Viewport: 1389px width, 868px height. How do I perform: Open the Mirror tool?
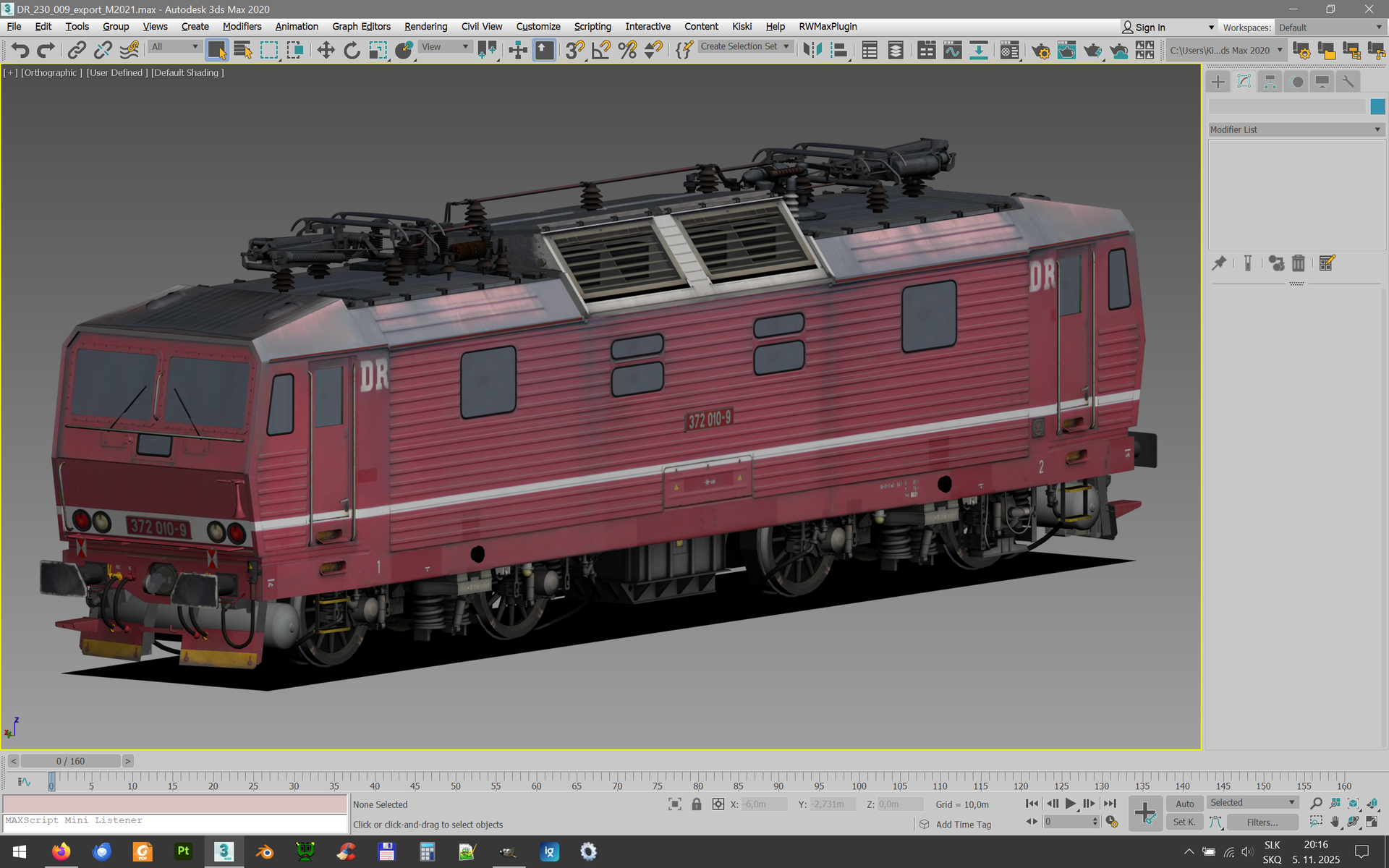(x=812, y=50)
